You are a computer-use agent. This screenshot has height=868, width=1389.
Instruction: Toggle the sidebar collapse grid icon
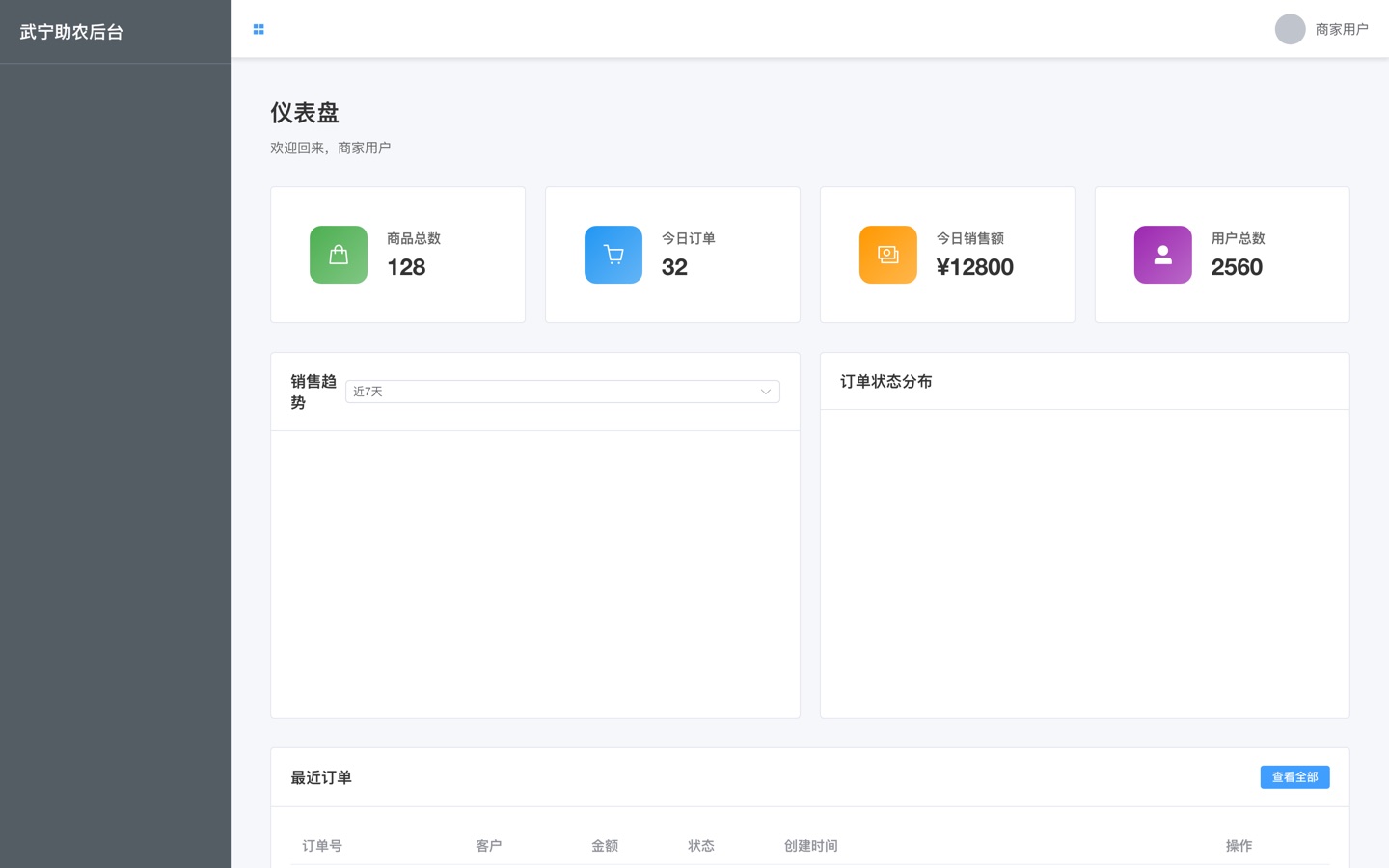[259, 29]
